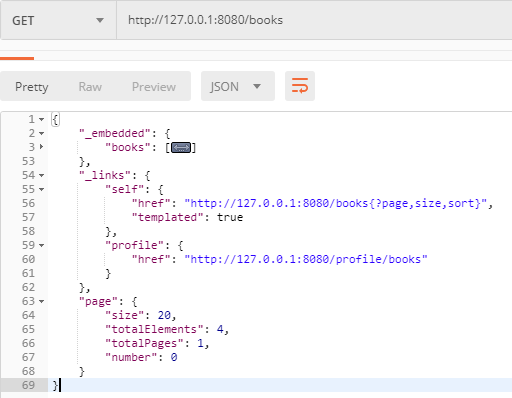Open the self href books link
The height and width of the screenshot is (398, 512).
click(335, 203)
